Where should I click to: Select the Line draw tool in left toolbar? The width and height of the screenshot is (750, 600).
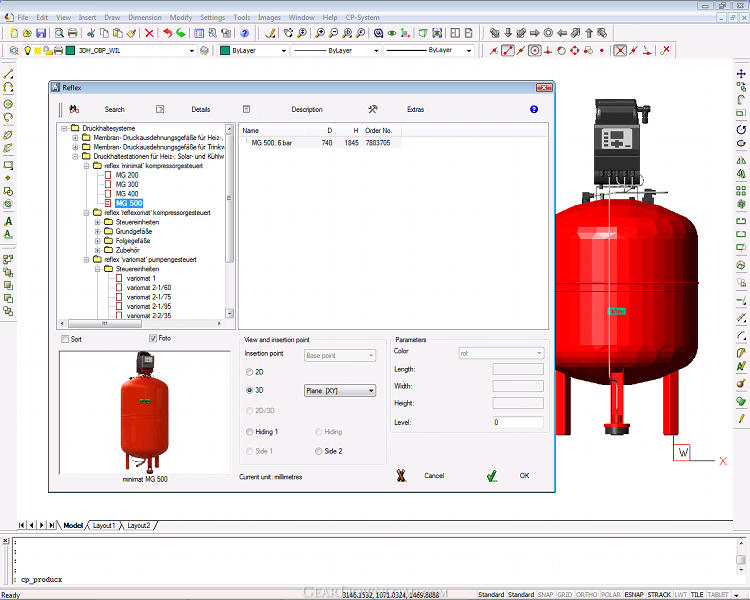tap(8, 74)
